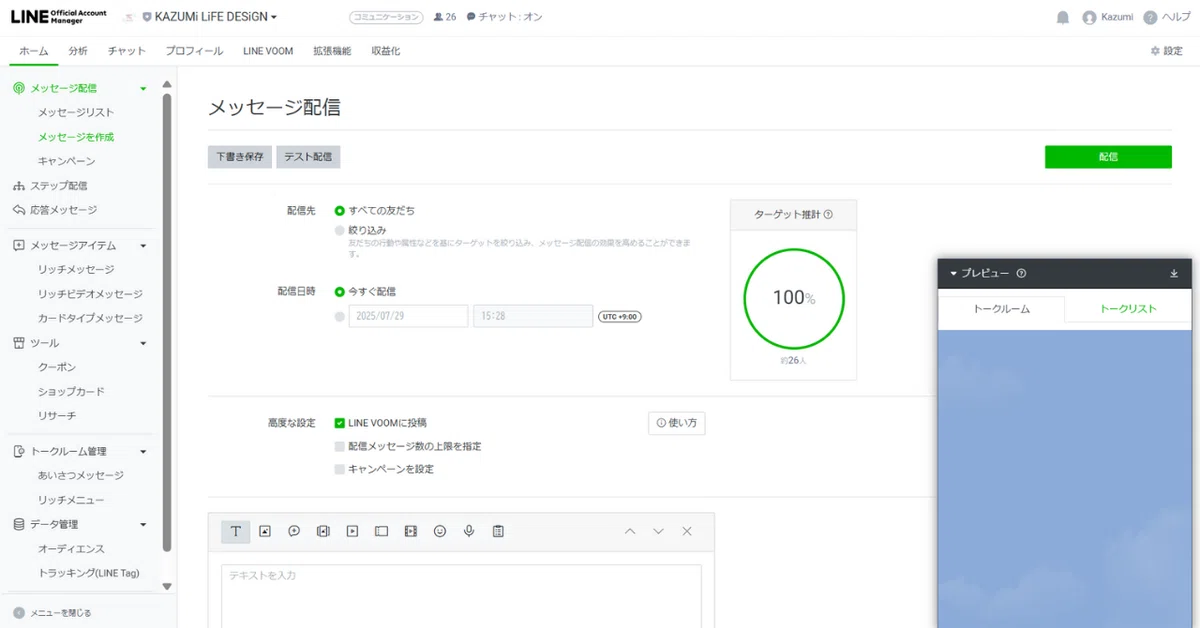This screenshot has width=1200, height=628.
Task: Click メニューを閉じる collapse menu icon
Action: tap(19, 613)
